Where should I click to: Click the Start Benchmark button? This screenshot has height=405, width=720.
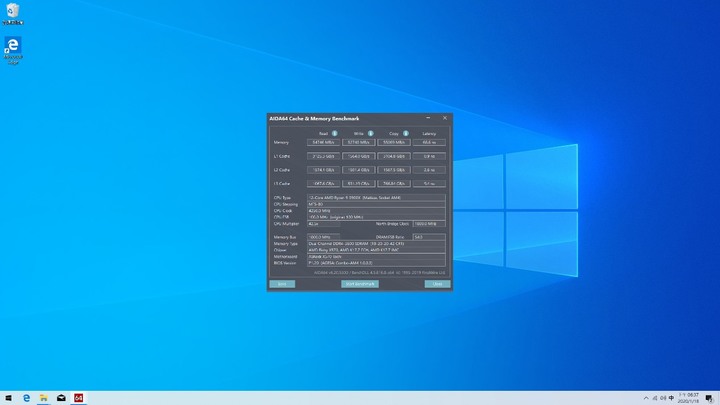359,284
